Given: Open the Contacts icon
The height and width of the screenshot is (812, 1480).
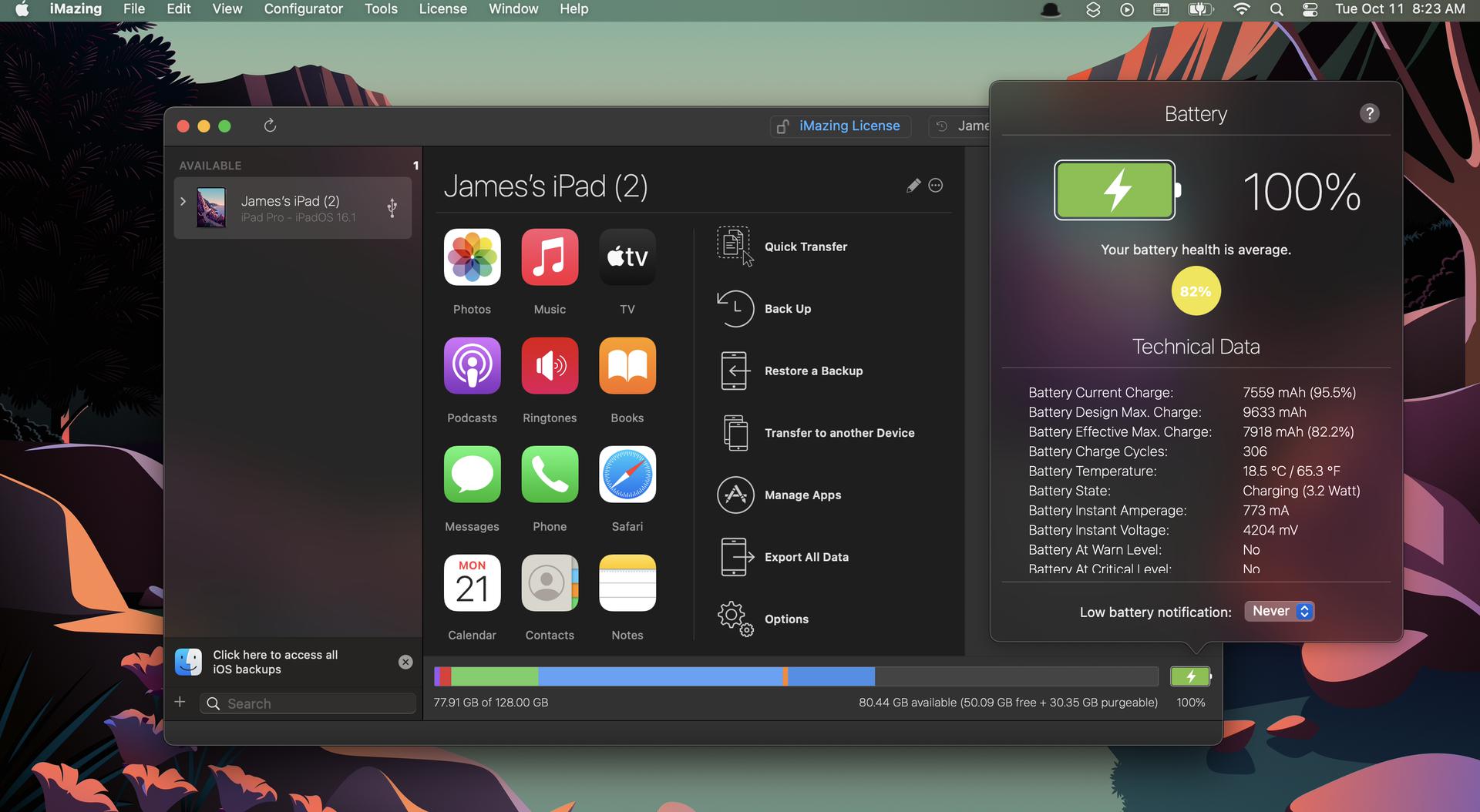Looking at the screenshot, I should click(x=550, y=583).
